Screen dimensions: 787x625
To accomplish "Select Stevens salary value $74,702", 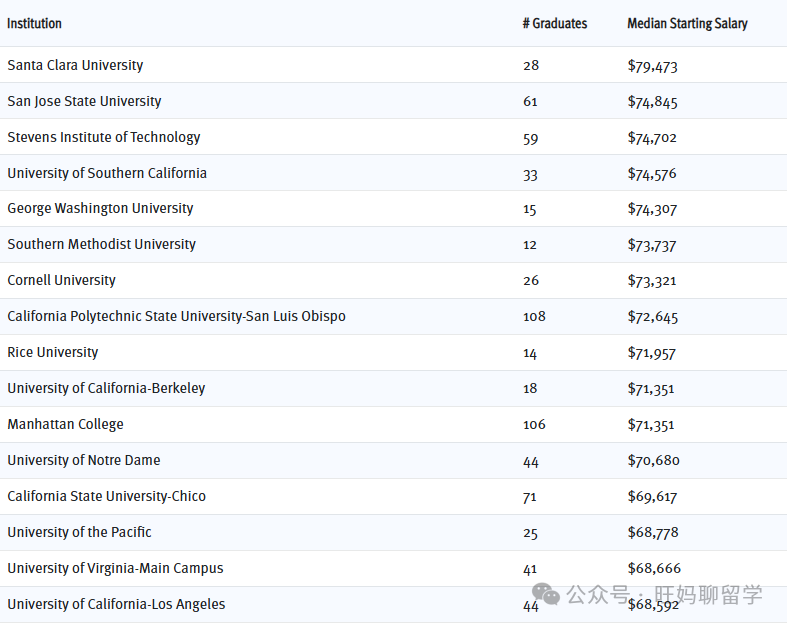I will pos(652,138).
